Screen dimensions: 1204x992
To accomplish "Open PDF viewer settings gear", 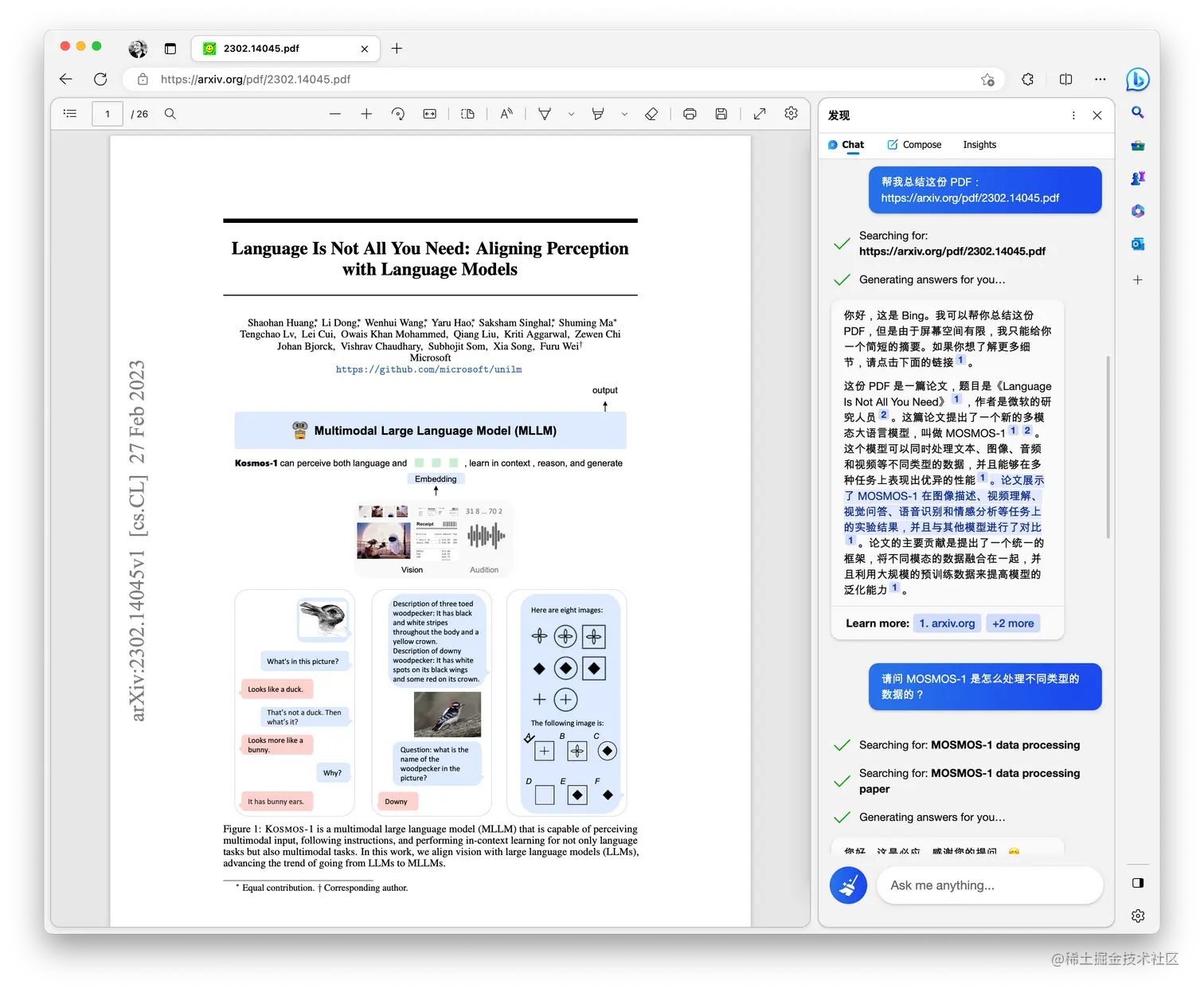I will 791,114.
